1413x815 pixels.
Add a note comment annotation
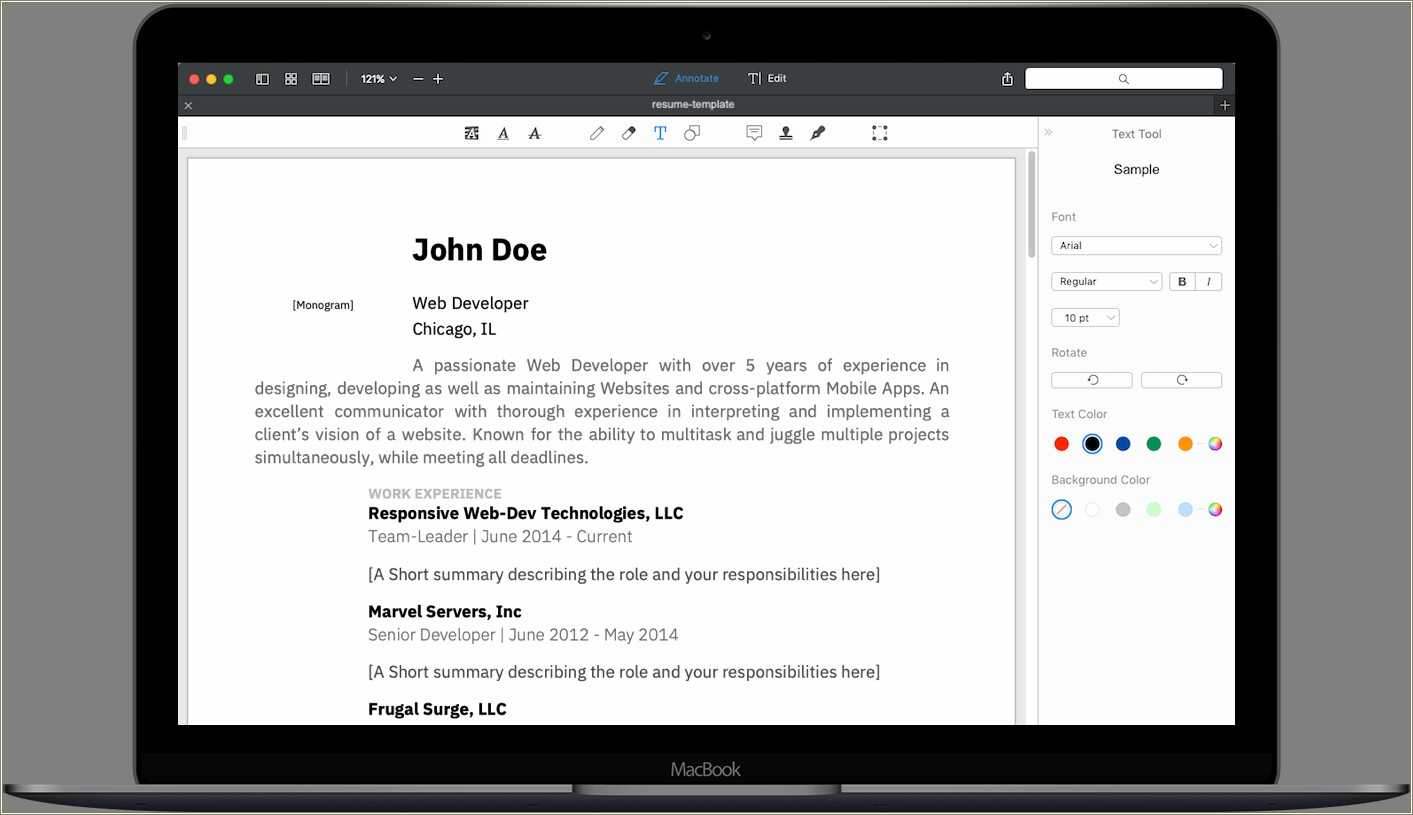754,133
